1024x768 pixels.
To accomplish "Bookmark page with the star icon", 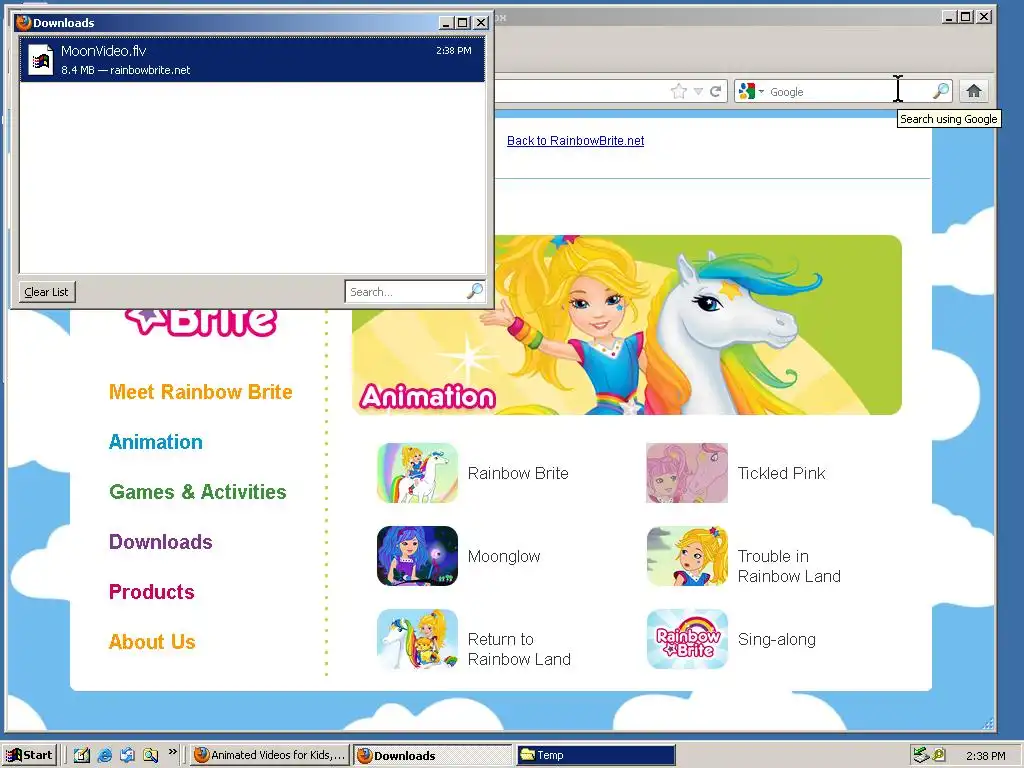I will [679, 91].
